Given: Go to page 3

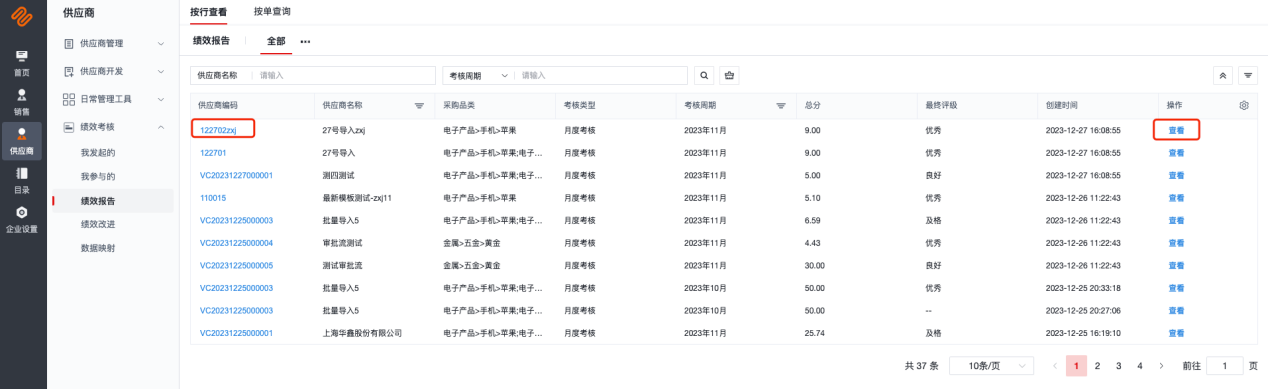Looking at the screenshot, I should [1118, 366].
